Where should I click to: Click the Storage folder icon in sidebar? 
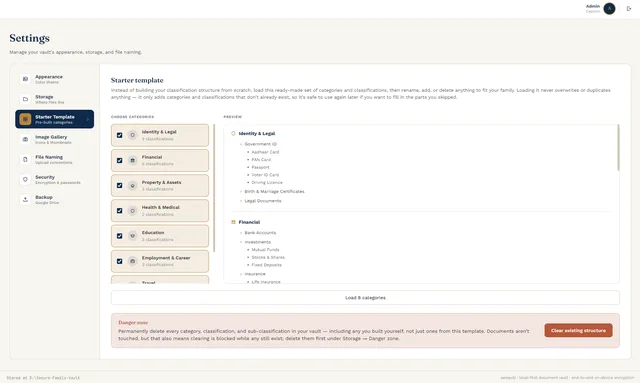(25, 99)
